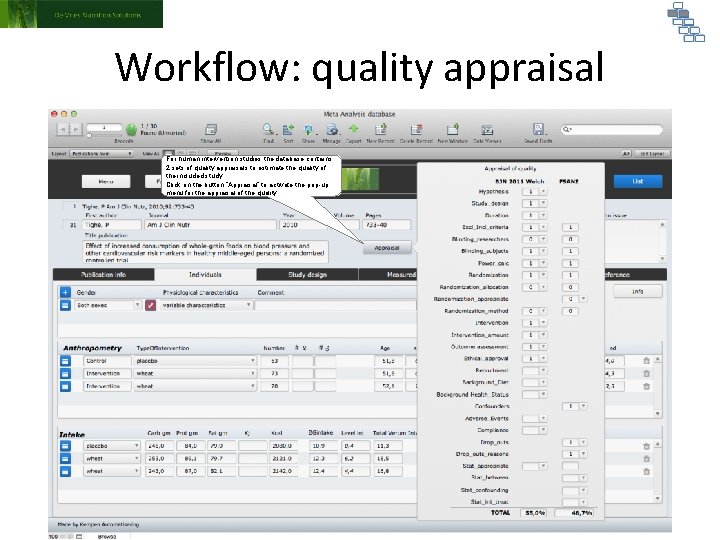720x540 pixels.
Task: Open a New Window from the toolbar
Action: click(452, 129)
